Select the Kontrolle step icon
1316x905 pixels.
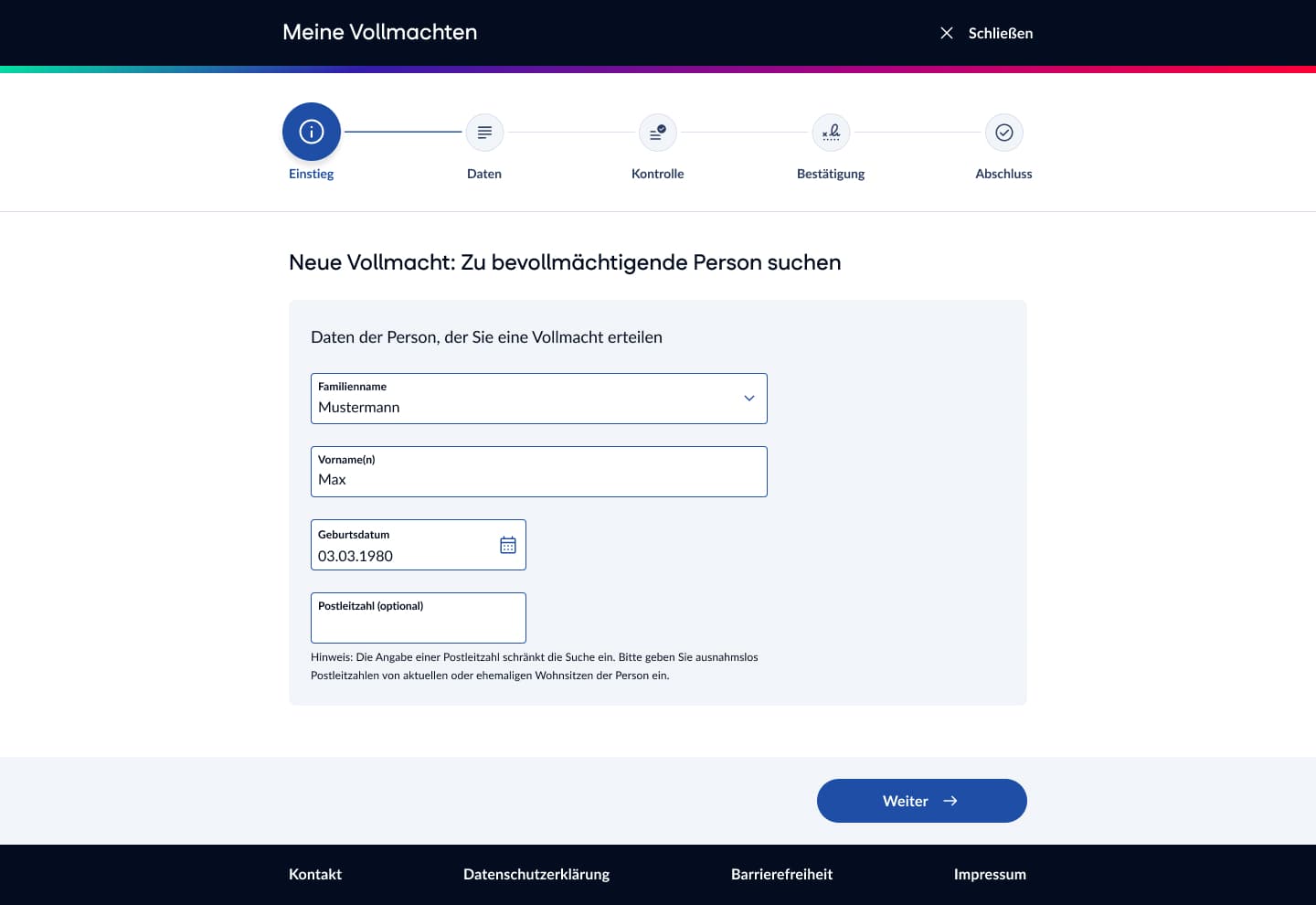coord(657,133)
